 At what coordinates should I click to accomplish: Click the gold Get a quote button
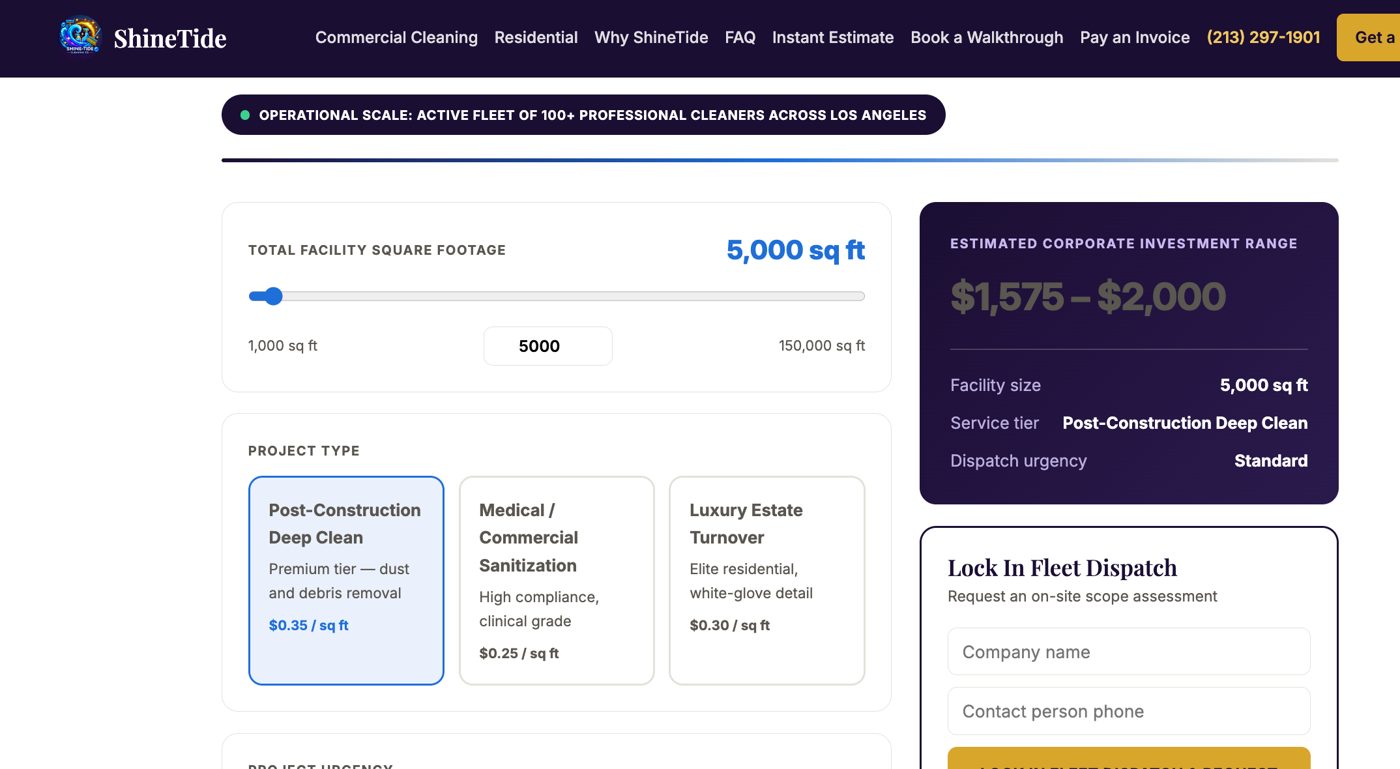[1369, 37]
